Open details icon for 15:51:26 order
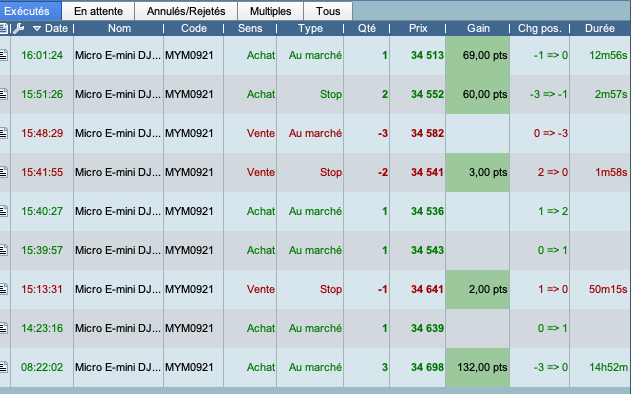The image size is (631, 394). click(4, 94)
